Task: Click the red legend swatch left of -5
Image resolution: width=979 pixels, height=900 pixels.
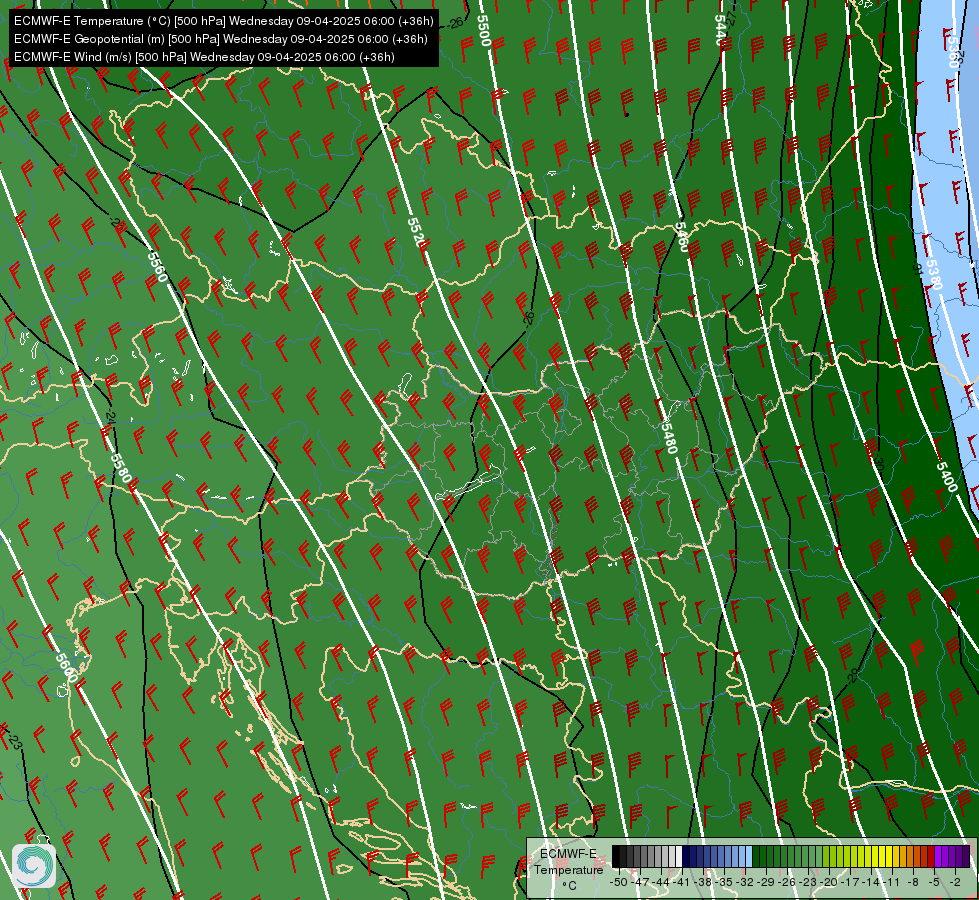Action: coord(931,856)
